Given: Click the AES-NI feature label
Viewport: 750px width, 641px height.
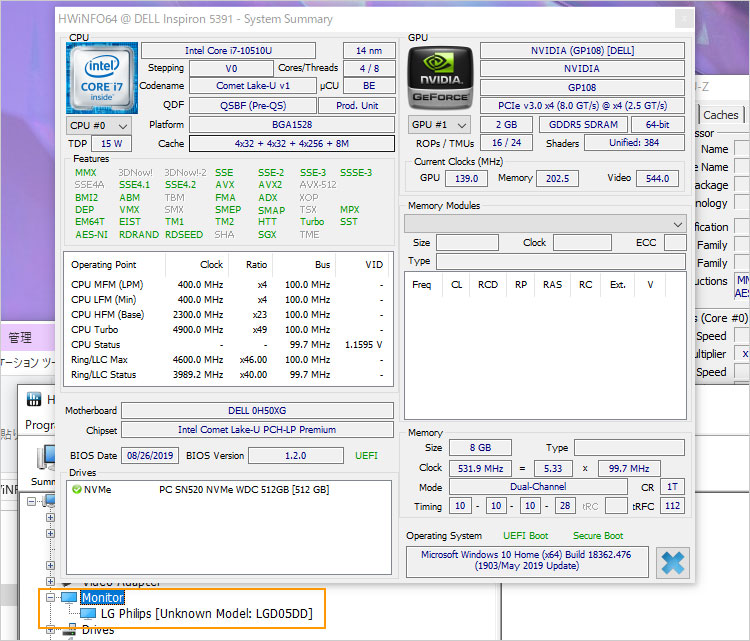Looking at the screenshot, I should click(x=91, y=235).
